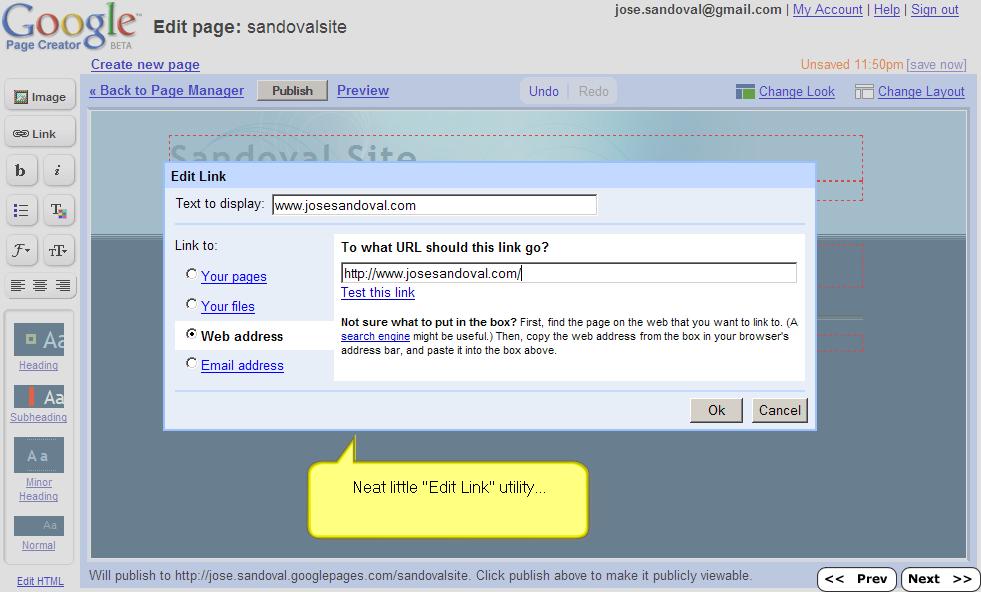The image size is (981, 592).
Task: Open the search engine link
Action: pos(375,336)
